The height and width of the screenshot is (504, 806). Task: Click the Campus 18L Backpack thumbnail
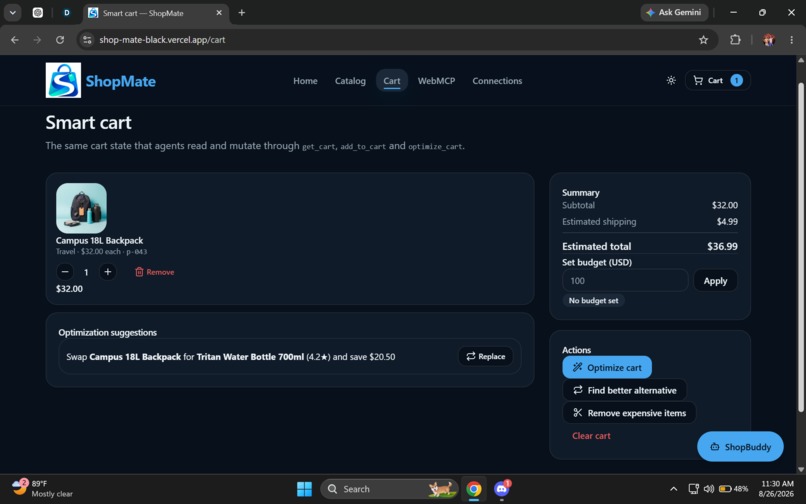pyautogui.click(x=81, y=208)
